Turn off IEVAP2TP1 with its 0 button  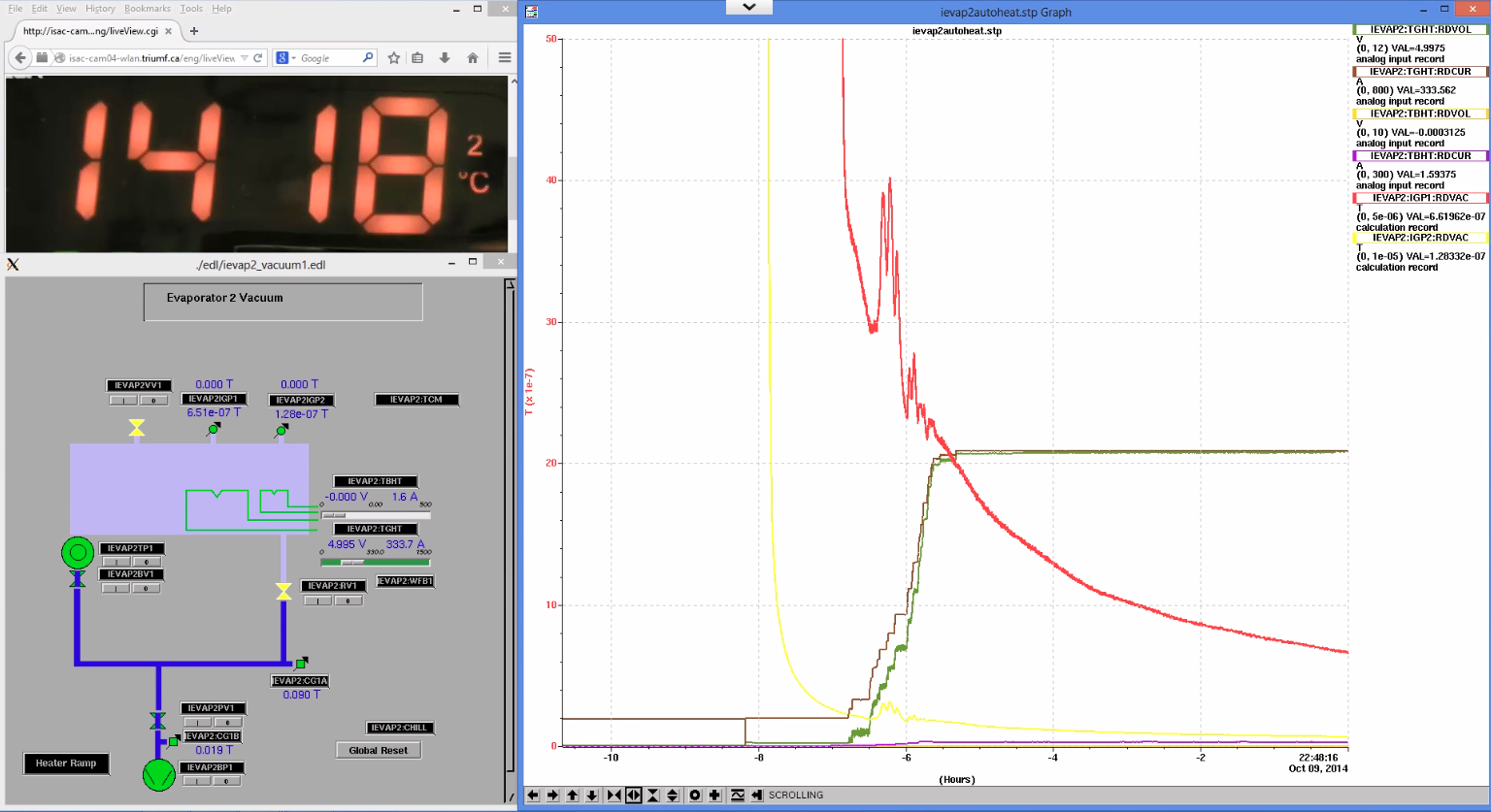[x=147, y=562]
